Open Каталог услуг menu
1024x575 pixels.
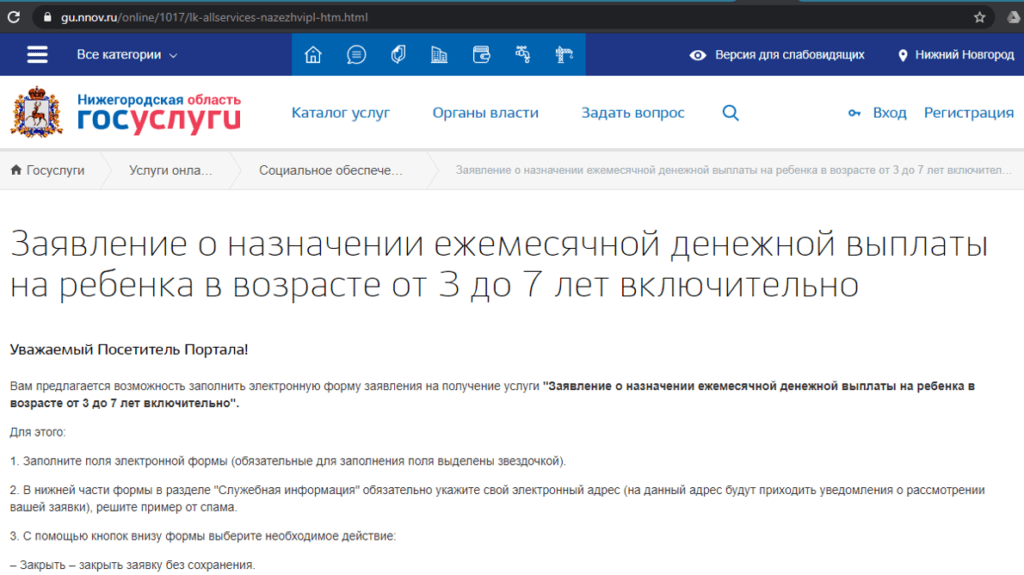pos(340,113)
